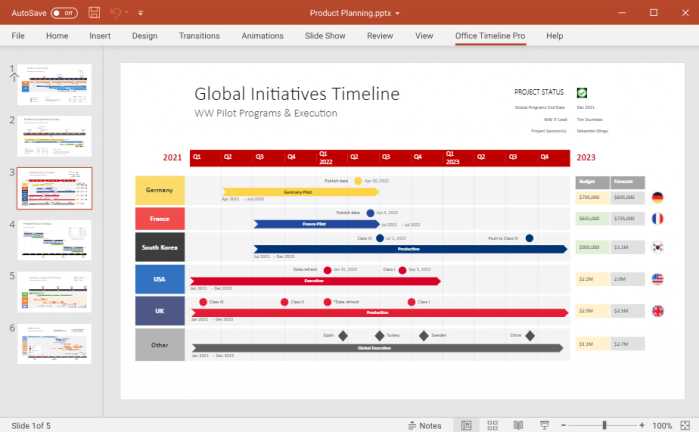The image size is (699, 432).
Task: Click the Notes button
Action: [424, 425]
